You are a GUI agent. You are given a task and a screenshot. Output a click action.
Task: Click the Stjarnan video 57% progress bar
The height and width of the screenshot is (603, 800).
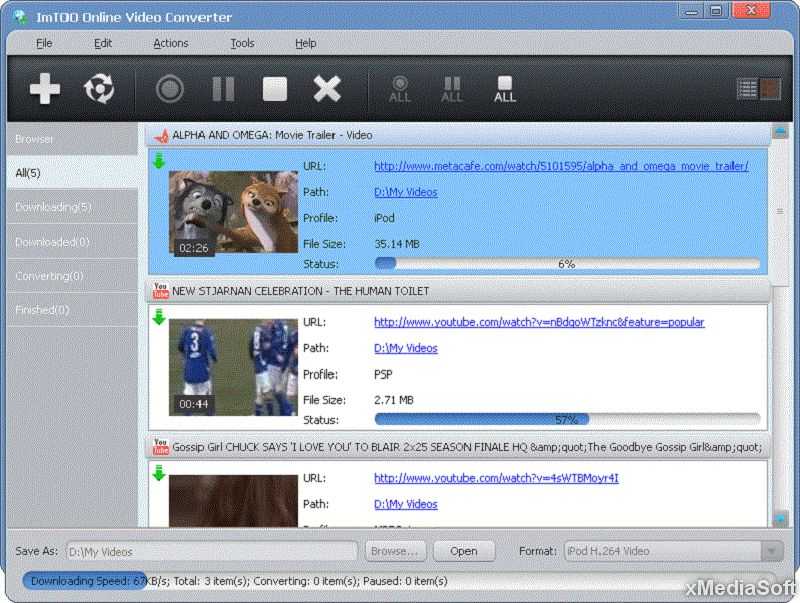click(x=567, y=419)
